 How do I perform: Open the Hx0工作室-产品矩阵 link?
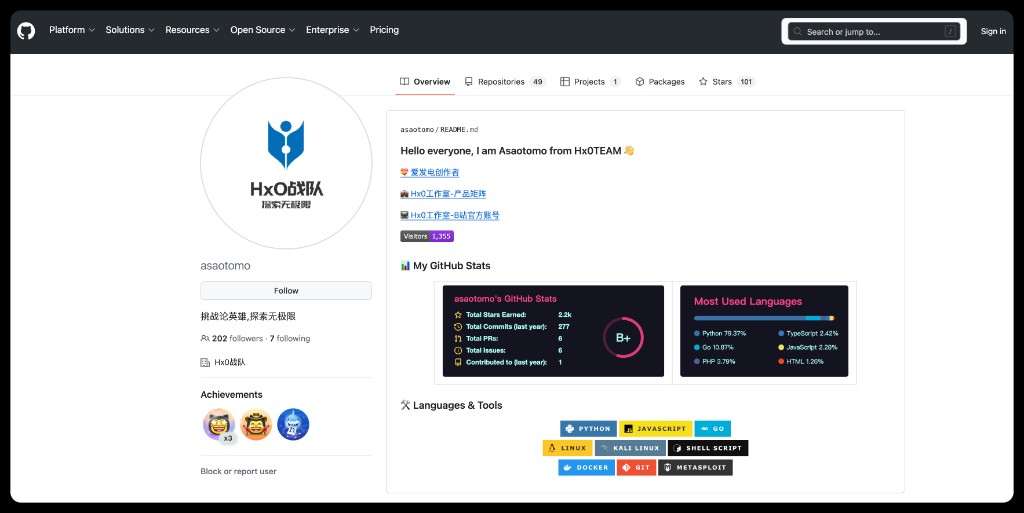tap(443, 194)
